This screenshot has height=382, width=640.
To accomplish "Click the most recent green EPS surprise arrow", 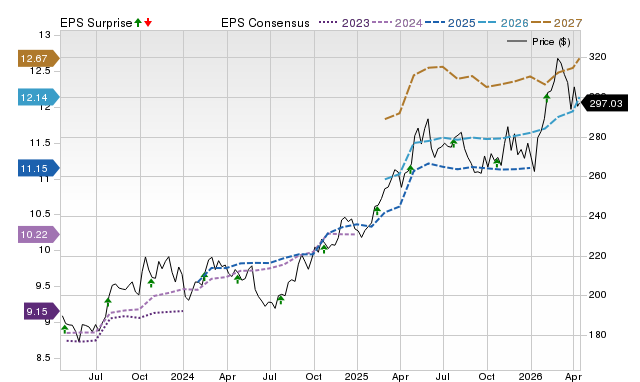I will tap(547, 97).
